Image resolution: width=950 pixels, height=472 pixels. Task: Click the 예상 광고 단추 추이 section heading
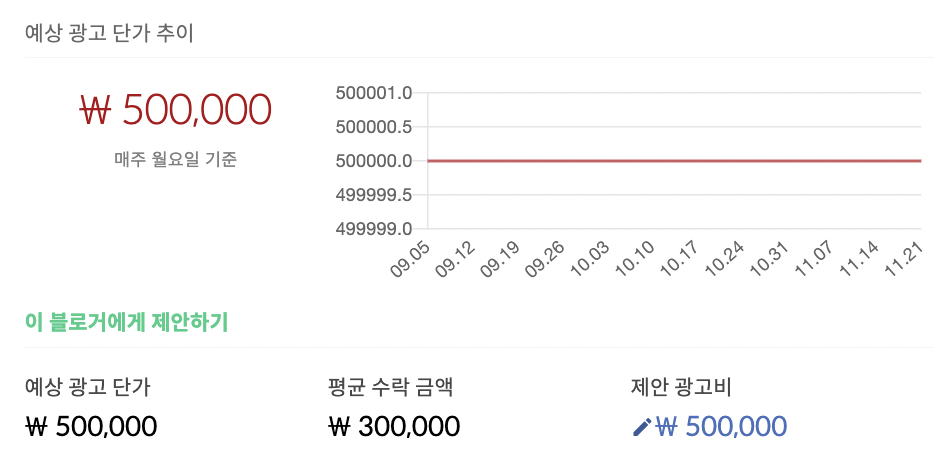110,33
